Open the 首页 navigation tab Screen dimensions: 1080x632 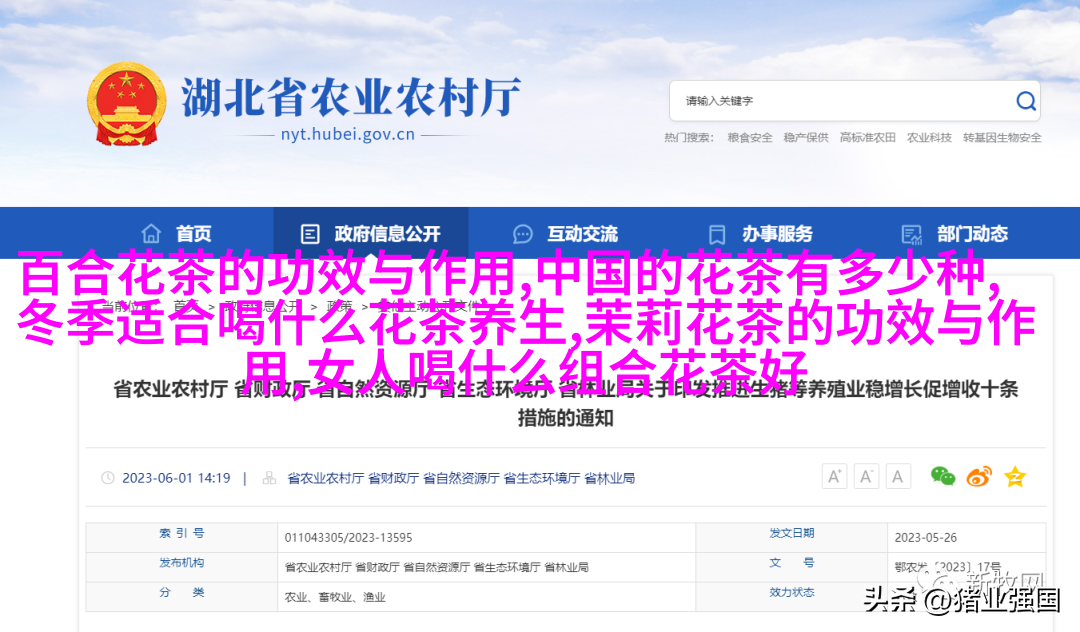(x=193, y=234)
